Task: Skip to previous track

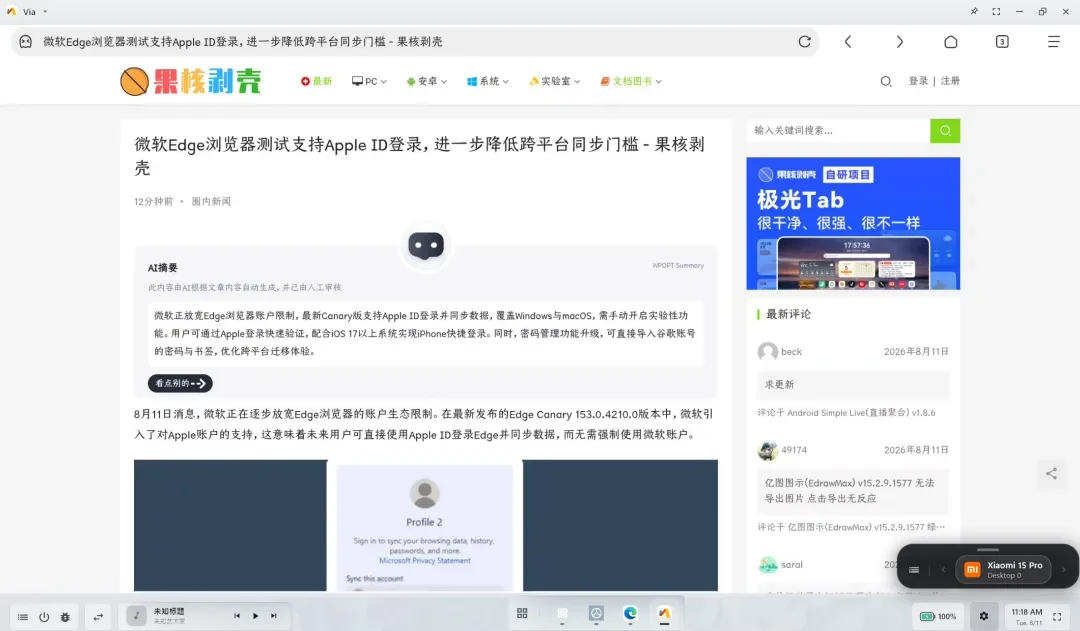Action: point(237,616)
